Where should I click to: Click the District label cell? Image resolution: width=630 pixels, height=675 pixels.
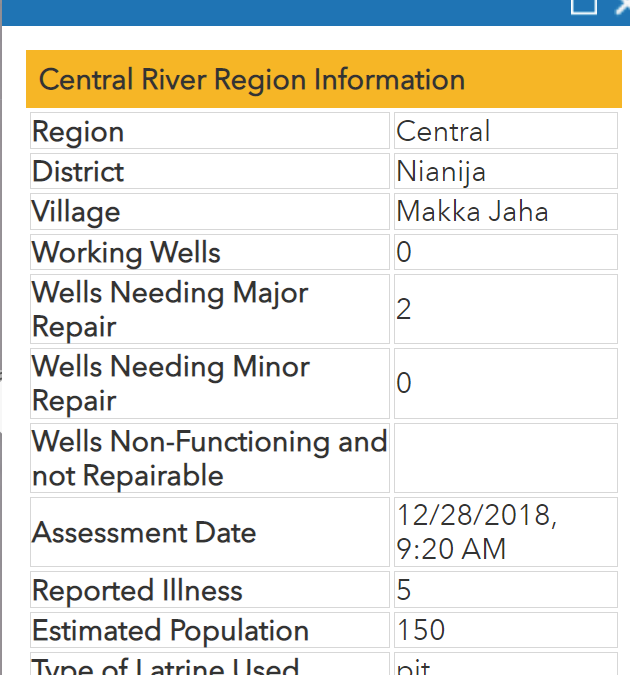[x=210, y=171]
